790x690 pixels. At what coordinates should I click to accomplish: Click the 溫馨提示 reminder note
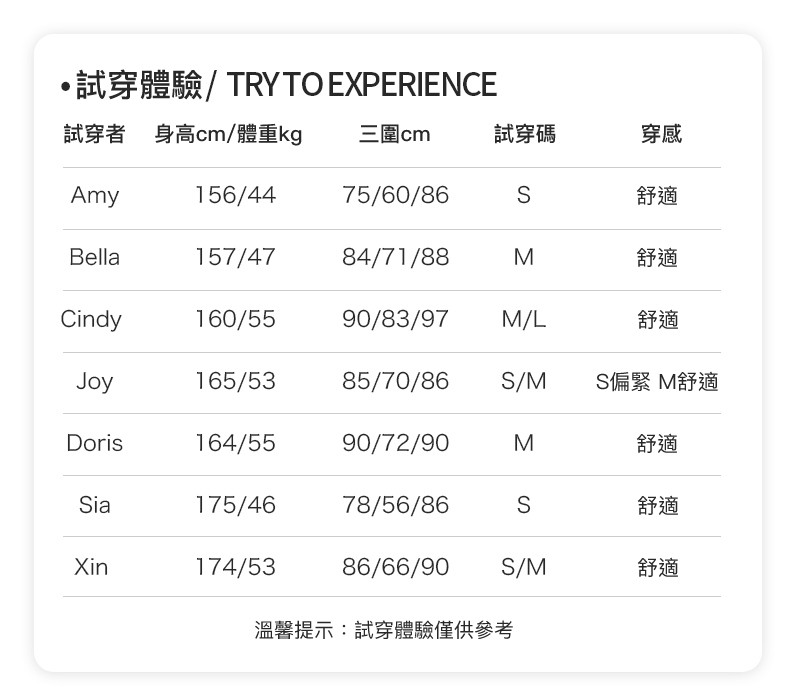[x=383, y=630]
